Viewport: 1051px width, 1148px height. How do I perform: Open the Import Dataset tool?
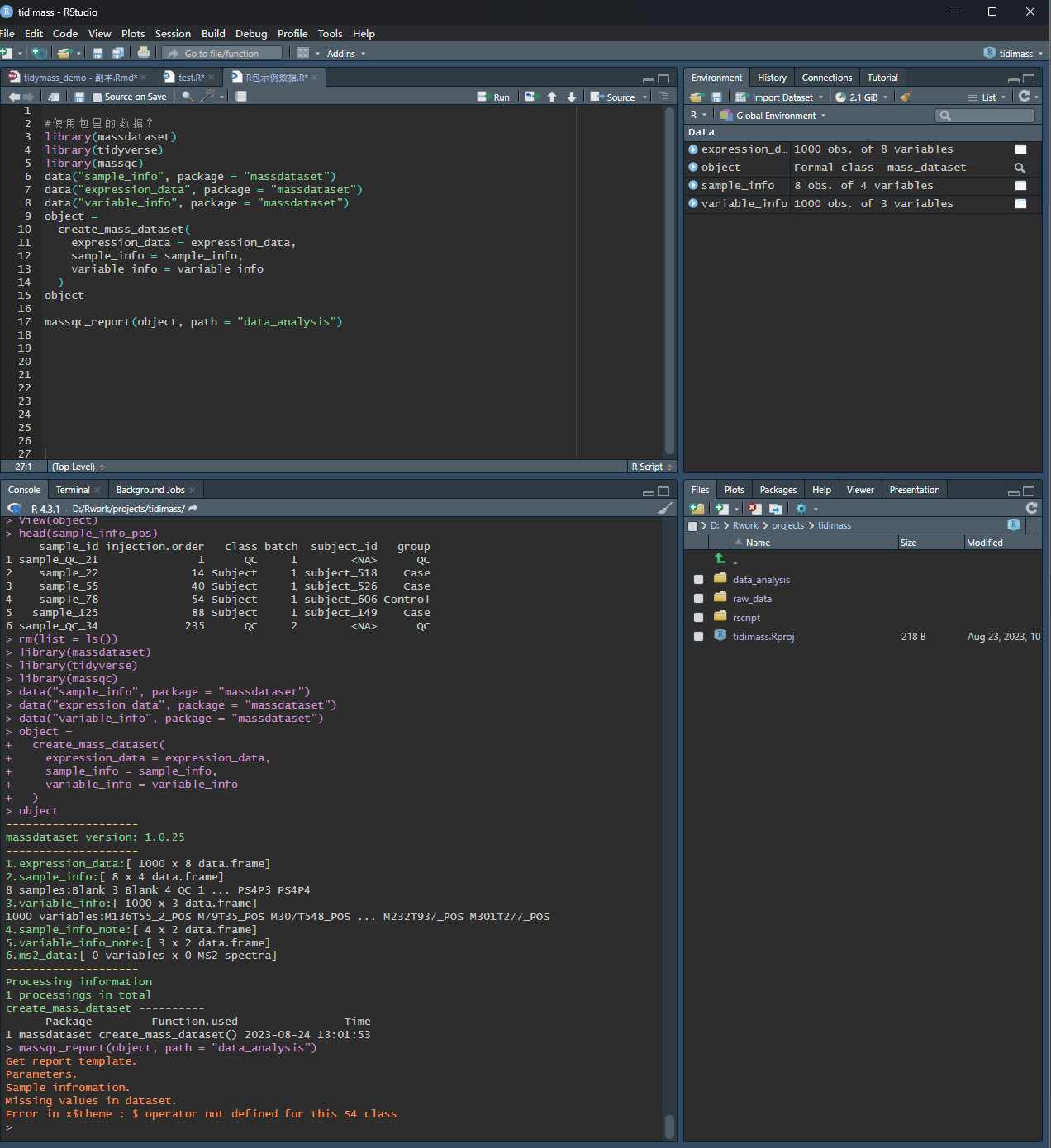[x=778, y=97]
